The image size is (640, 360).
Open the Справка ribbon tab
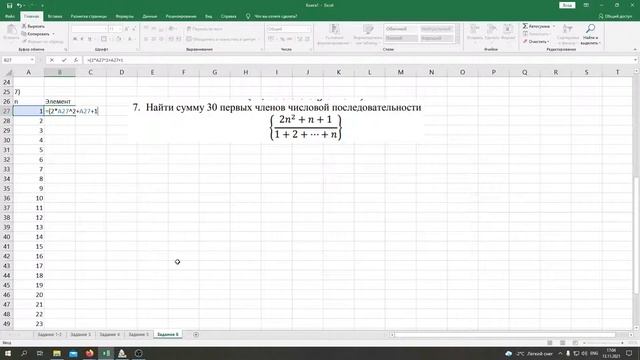228,16
